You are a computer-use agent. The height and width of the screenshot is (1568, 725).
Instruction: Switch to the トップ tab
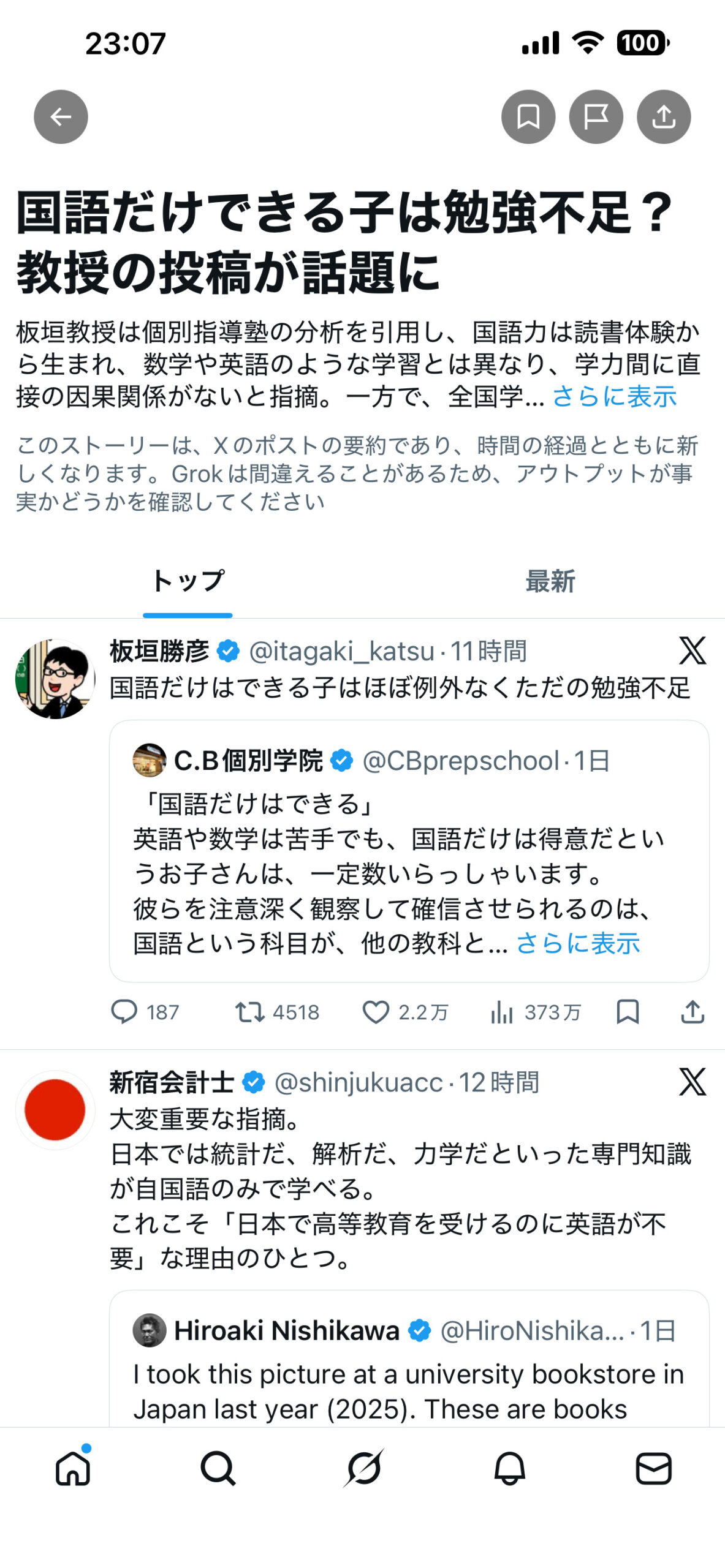188,581
